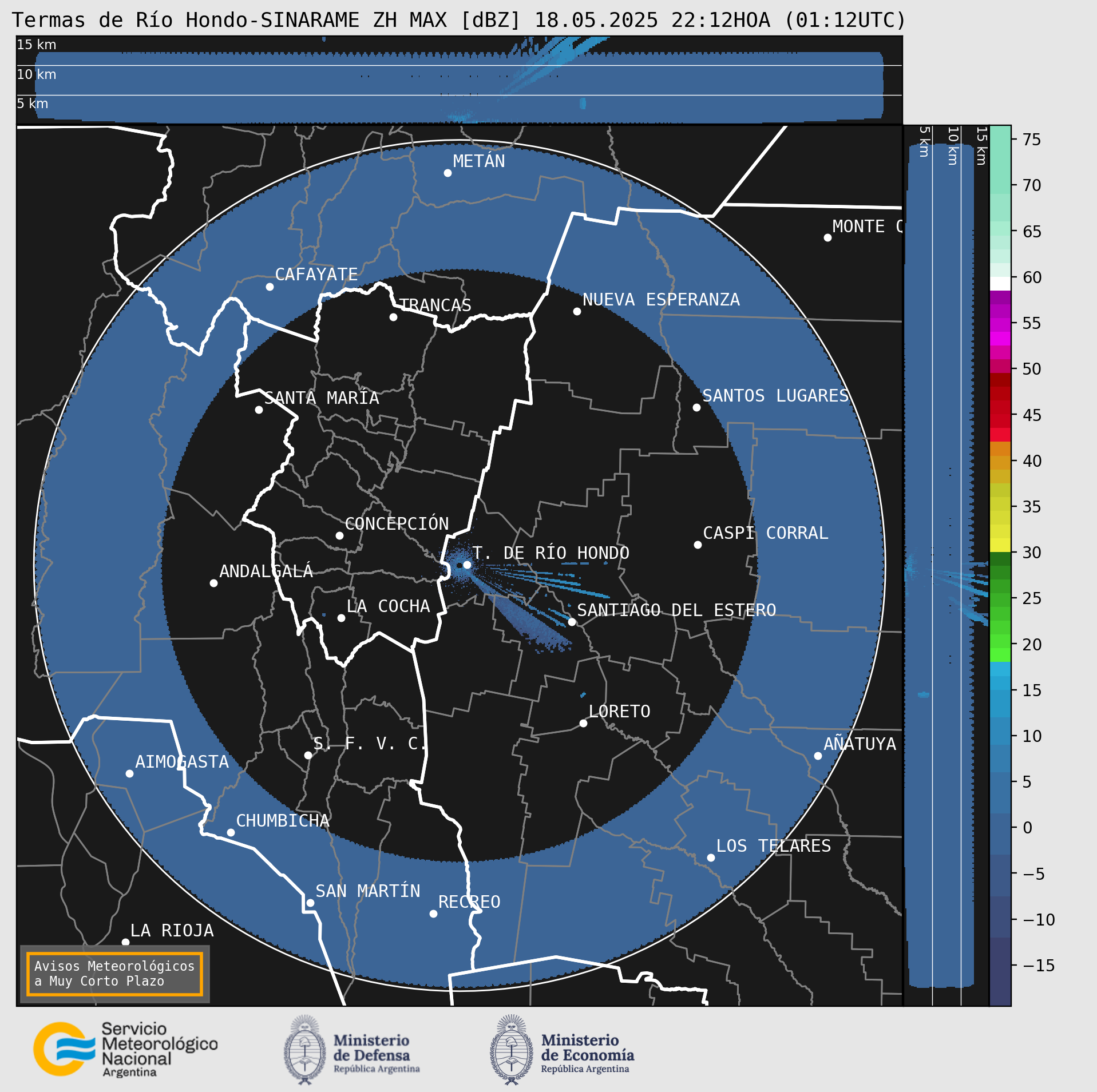This screenshot has height=1092, width=1097.
Task: Select the NUEVA ESPERANZA city marker
Action: point(577,311)
